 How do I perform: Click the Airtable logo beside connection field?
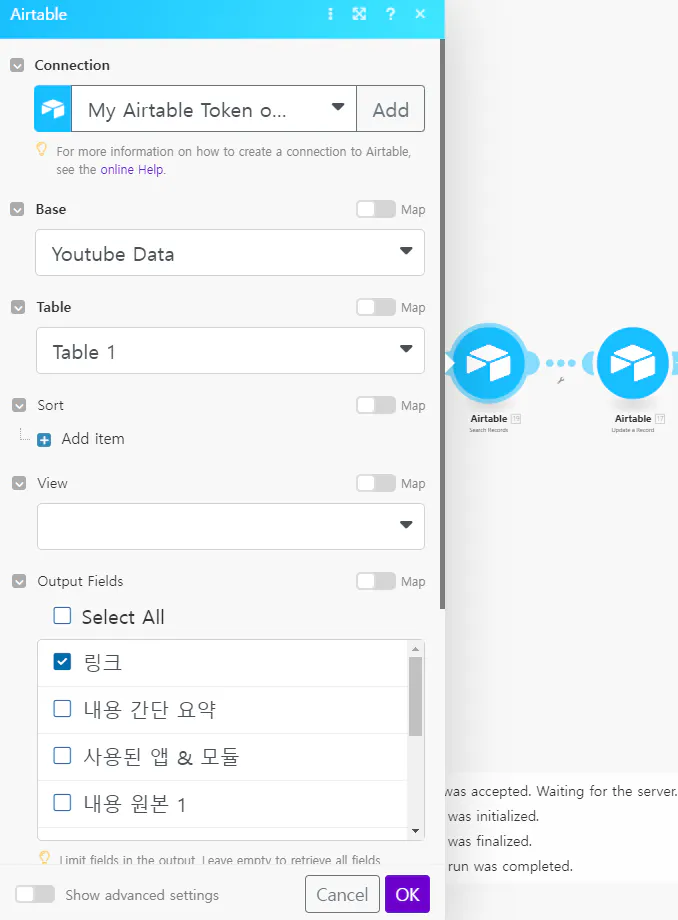coord(53,109)
